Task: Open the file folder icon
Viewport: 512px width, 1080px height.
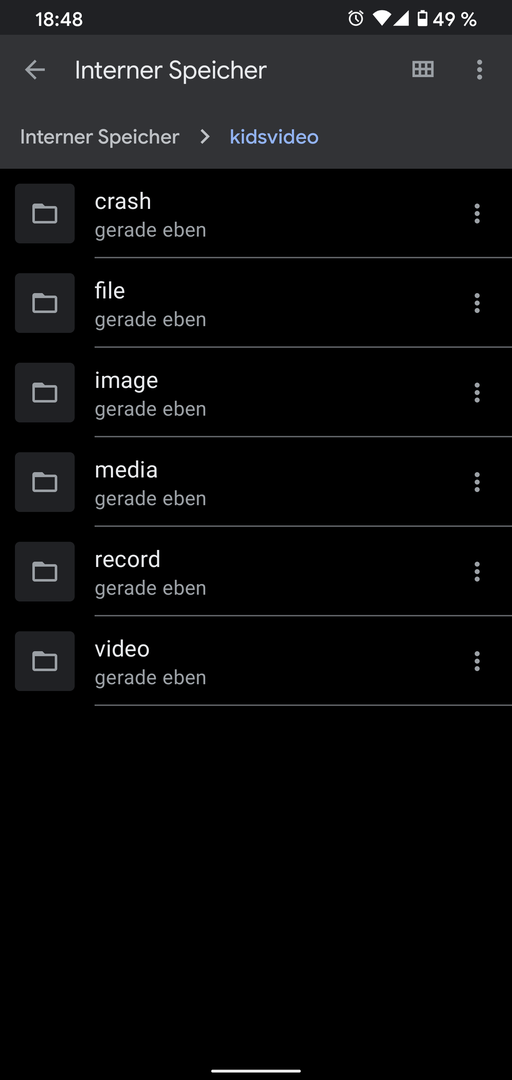Action: (x=45, y=303)
